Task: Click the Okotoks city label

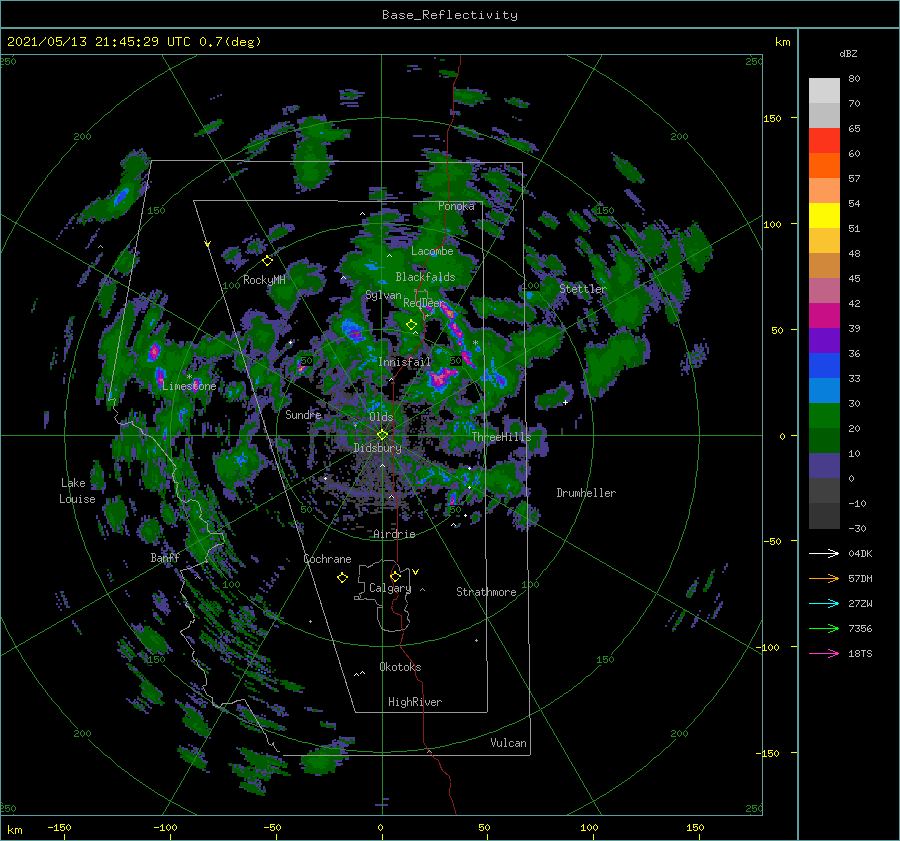Action: (400, 667)
